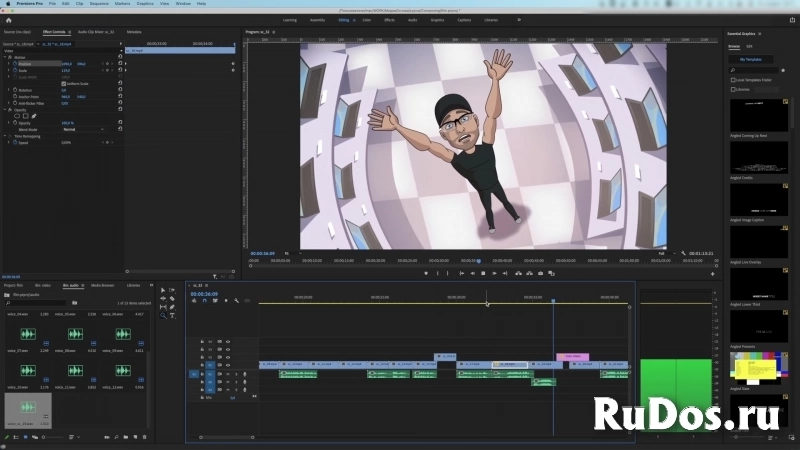
Task: Select the Pen tool in tools panel
Action: (x=172, y=307)
